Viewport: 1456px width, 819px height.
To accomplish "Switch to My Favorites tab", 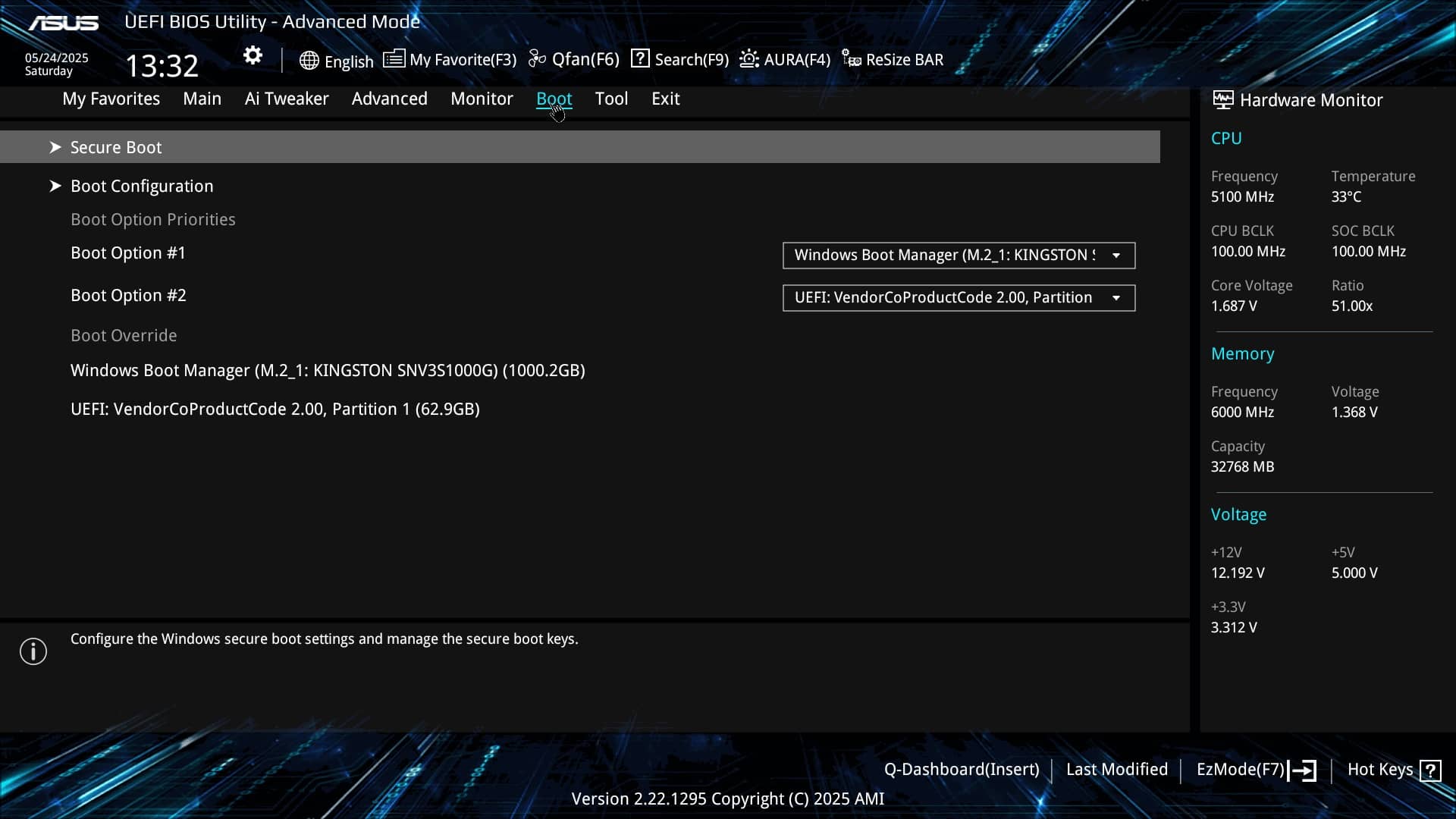I will (x=111, y=99).
